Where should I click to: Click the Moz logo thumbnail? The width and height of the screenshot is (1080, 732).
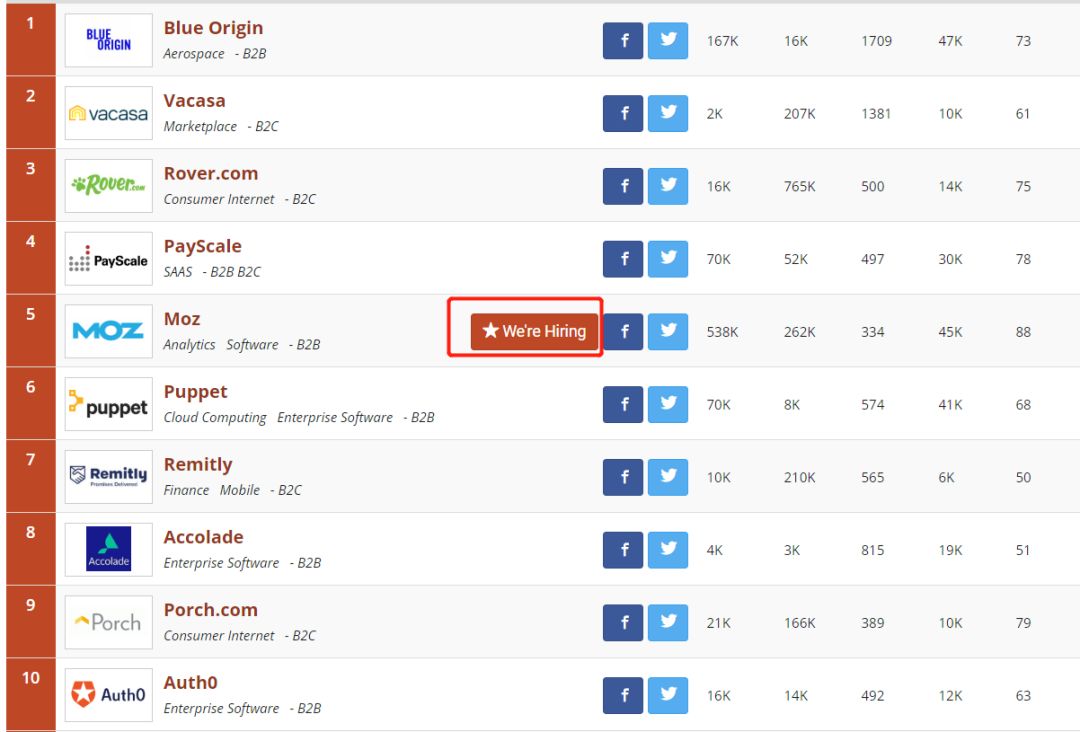tap(109, 331)
